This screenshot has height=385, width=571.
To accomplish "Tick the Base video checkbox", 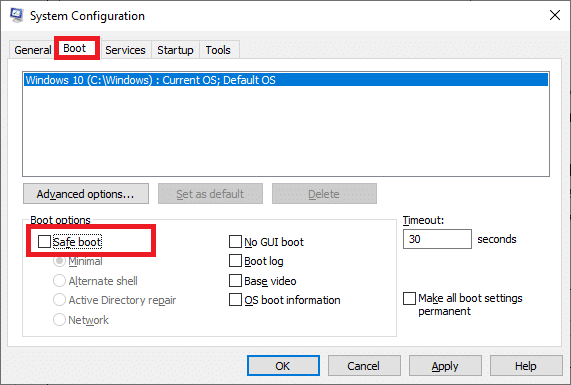I will pyautogui.click(x=235, y=280).
